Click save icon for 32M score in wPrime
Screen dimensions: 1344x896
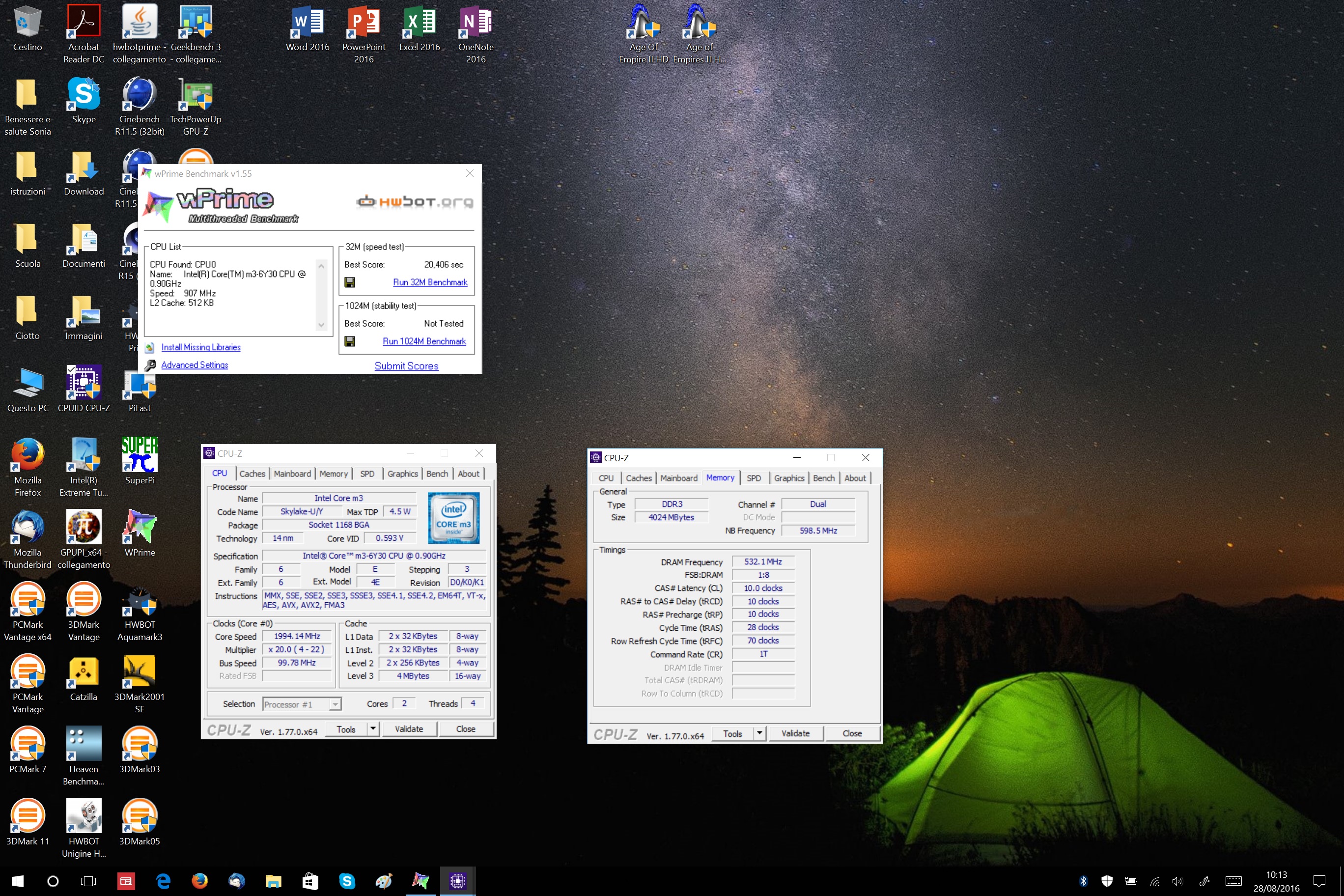350,282
